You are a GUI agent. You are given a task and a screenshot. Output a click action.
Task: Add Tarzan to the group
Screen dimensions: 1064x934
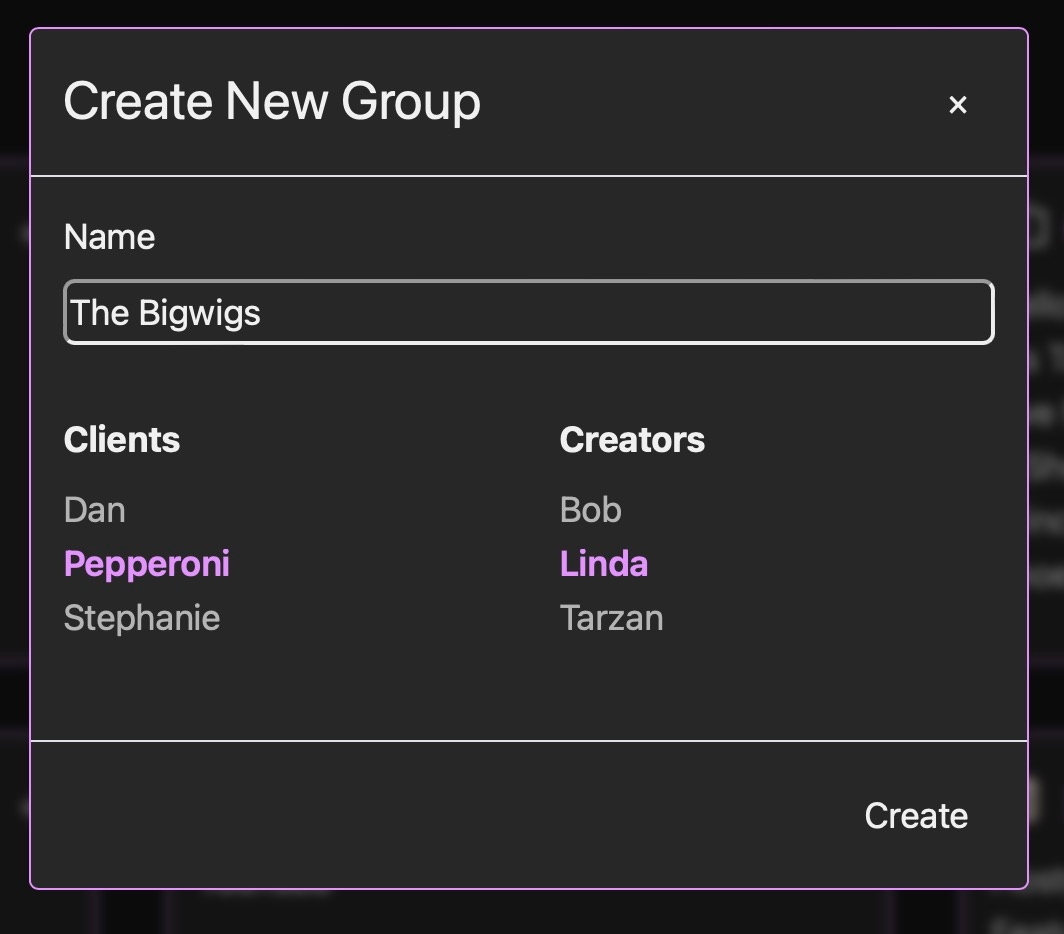point(612,618)
